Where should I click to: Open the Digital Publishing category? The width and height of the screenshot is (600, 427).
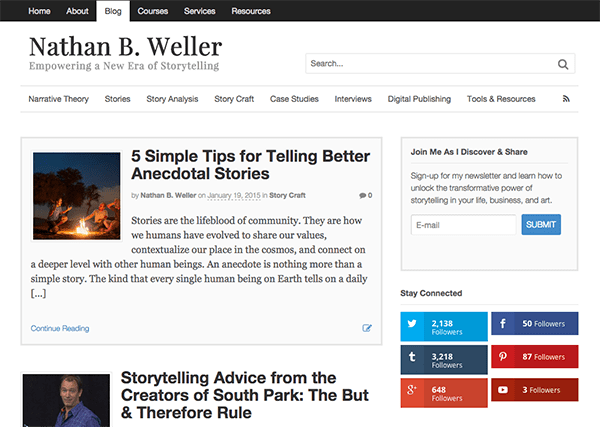(x=419, y=99)
